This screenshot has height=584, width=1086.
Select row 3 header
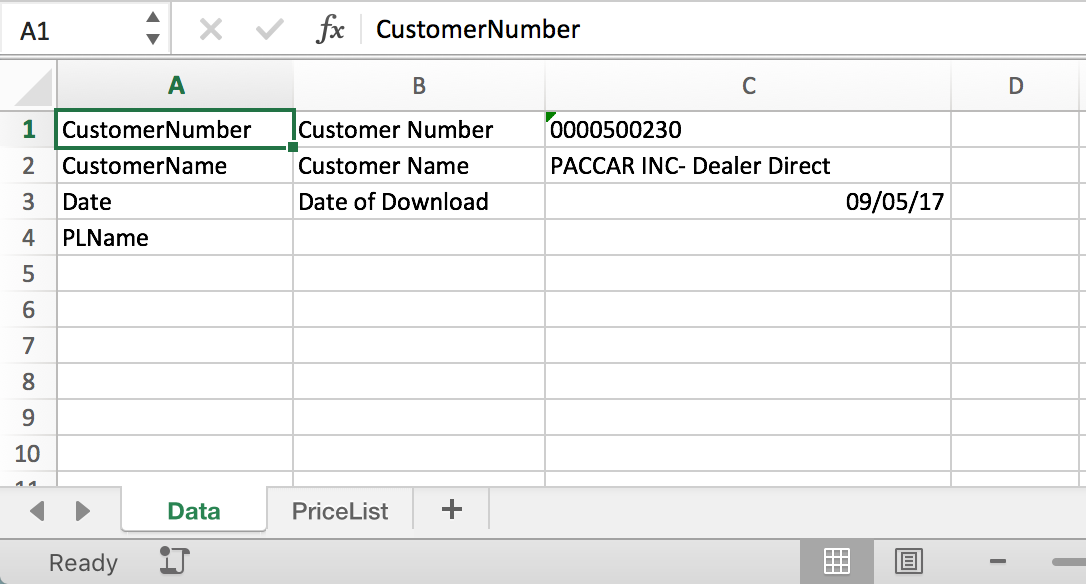pos(28,202)
